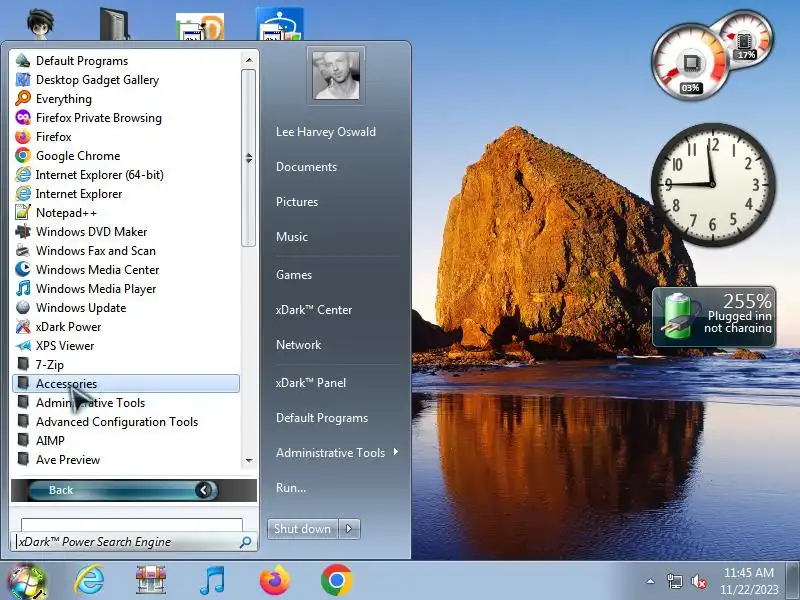800x600 pixels.
Task: Click the Start orb on the taskbar
Action: 26,581
